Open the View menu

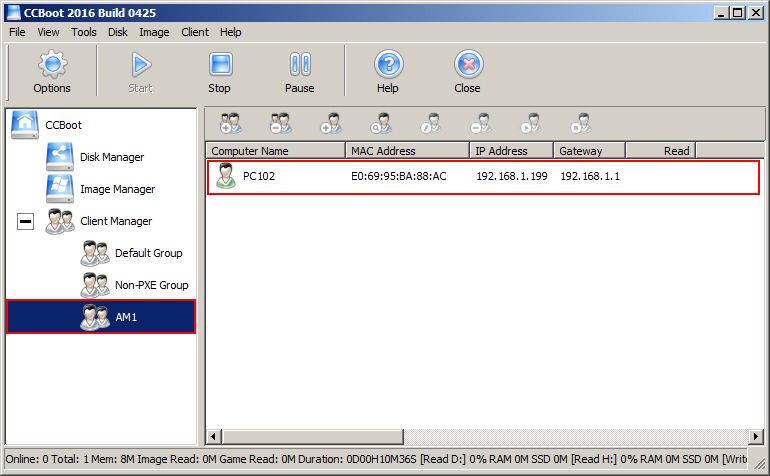pyautogui.click(x=48, y=32)
